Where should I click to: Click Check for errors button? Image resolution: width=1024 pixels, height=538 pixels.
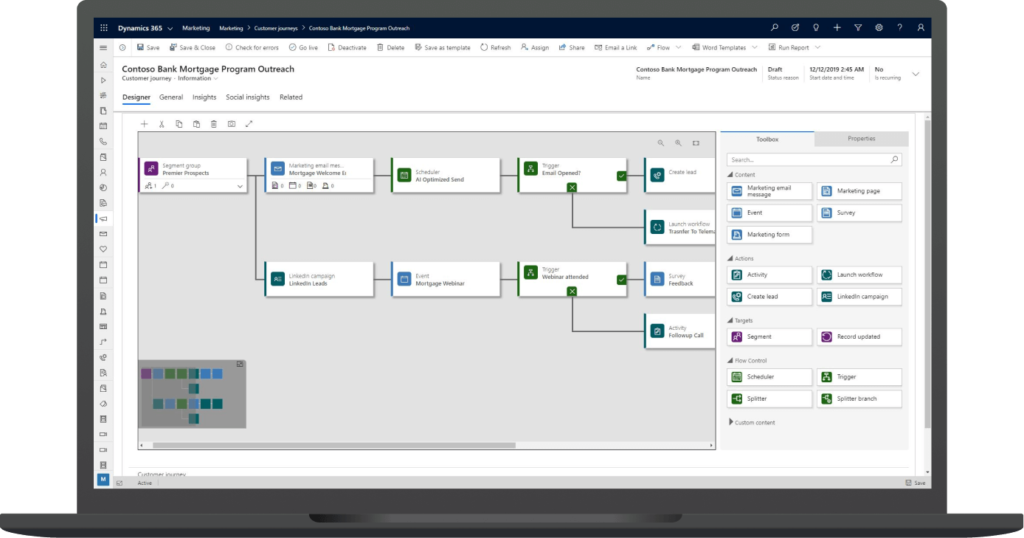252,48
